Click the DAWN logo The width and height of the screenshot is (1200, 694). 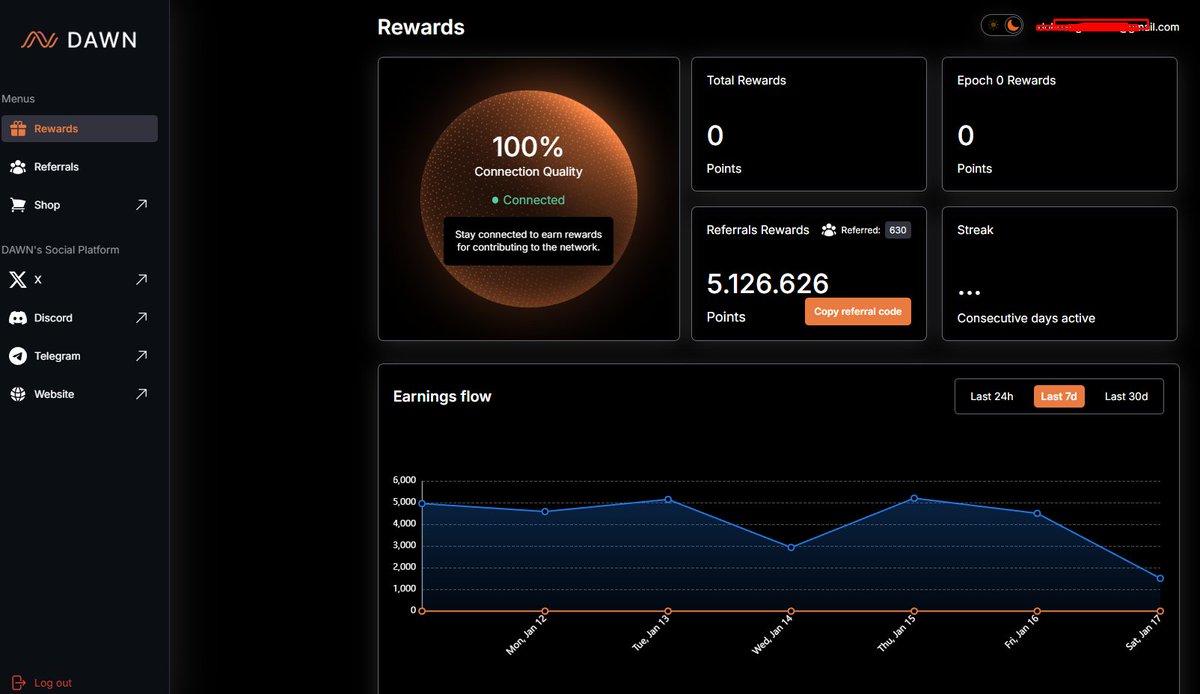click(x=79, y=40)
